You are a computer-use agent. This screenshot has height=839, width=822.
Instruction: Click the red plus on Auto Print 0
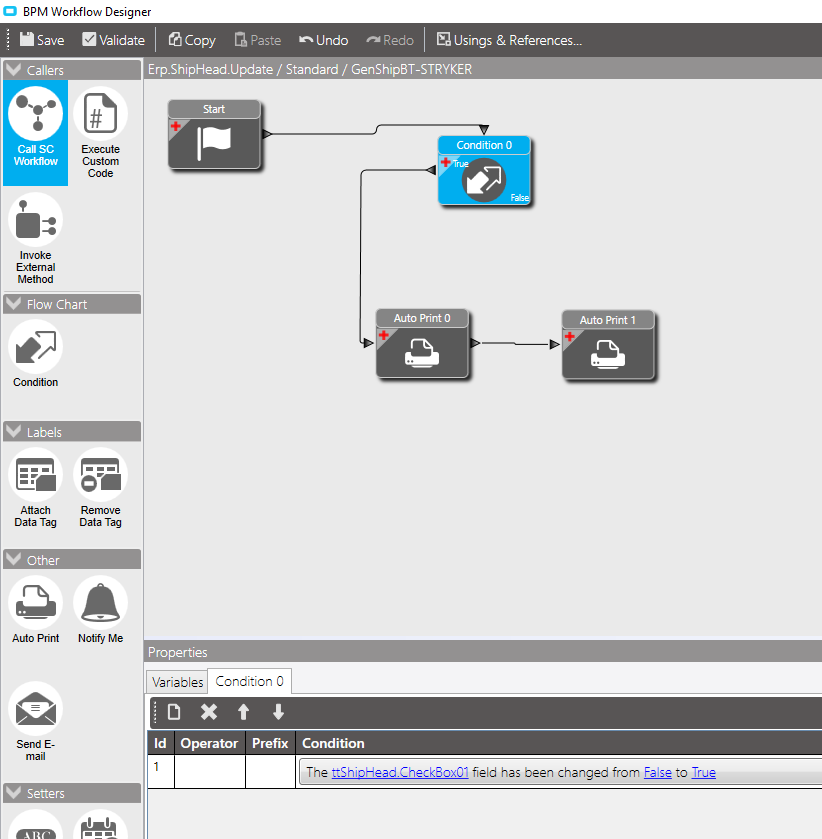coord(384,335)
